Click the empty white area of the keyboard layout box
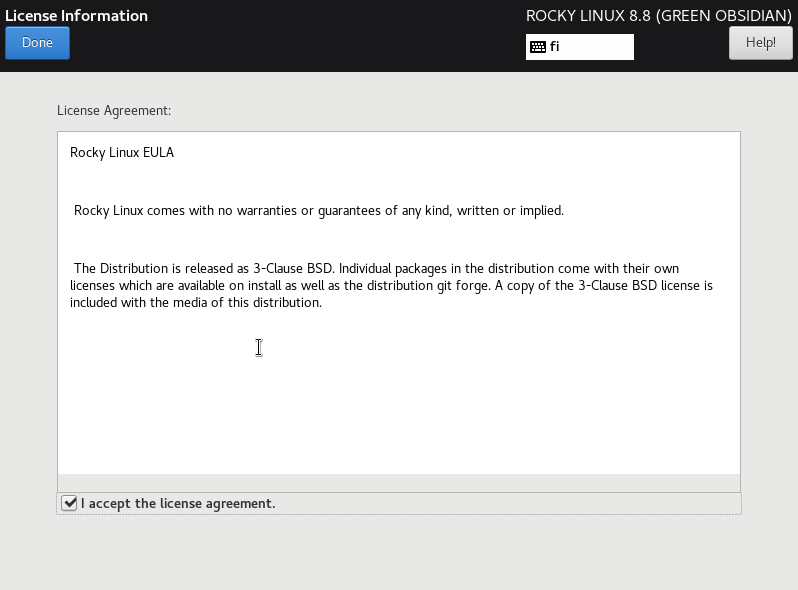 (x=600, y=47)
